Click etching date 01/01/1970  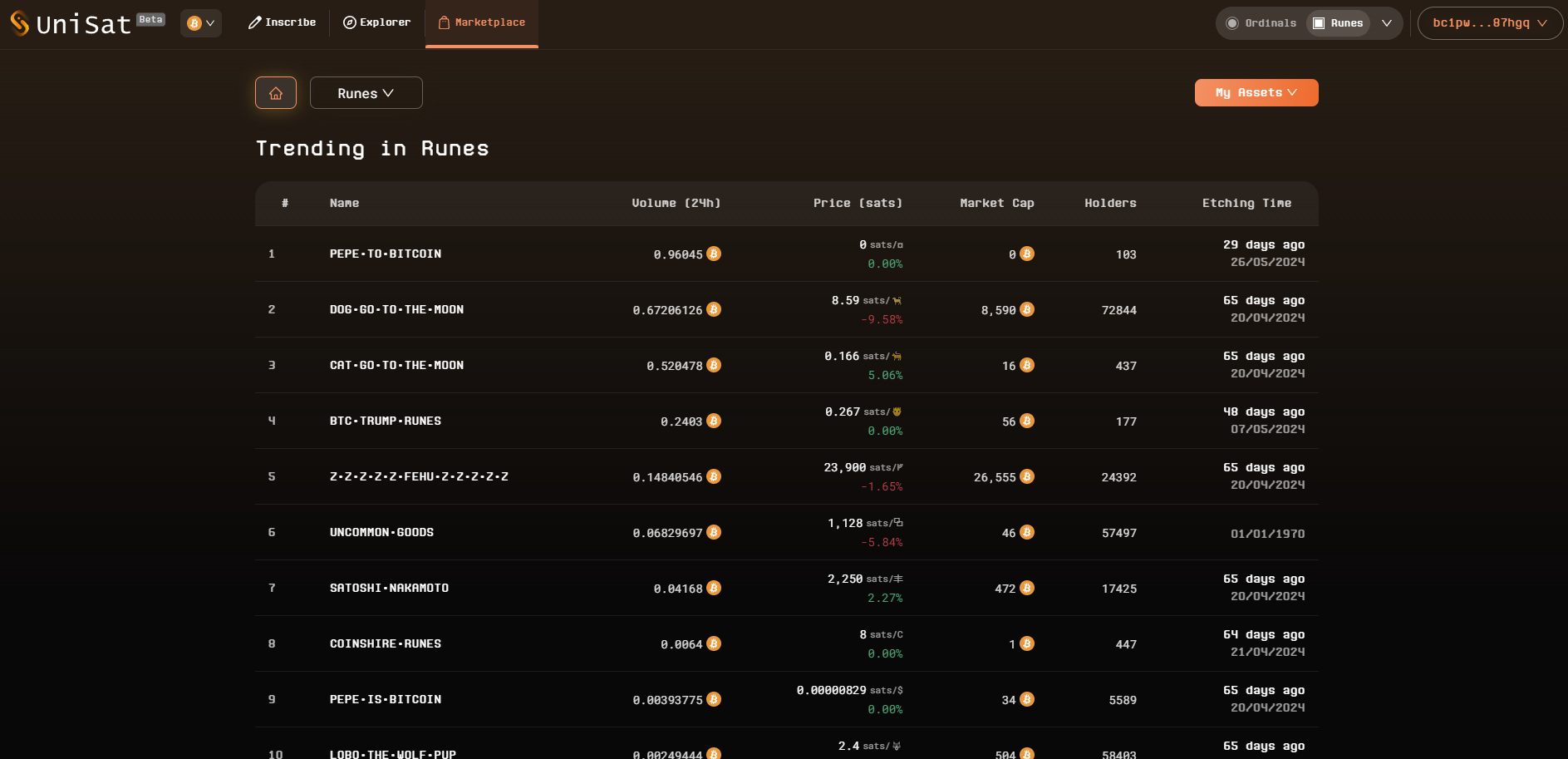pos(1267,534)
